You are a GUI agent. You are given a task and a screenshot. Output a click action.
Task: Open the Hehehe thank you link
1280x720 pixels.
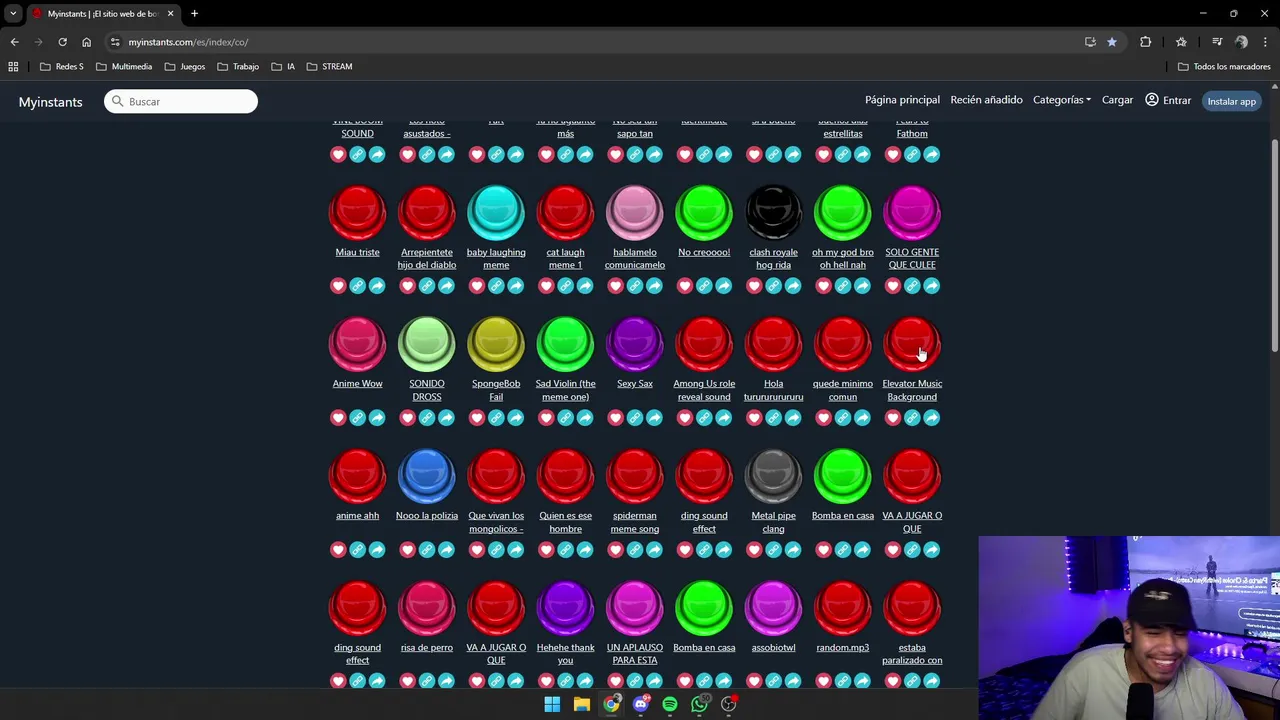[565, 653]
